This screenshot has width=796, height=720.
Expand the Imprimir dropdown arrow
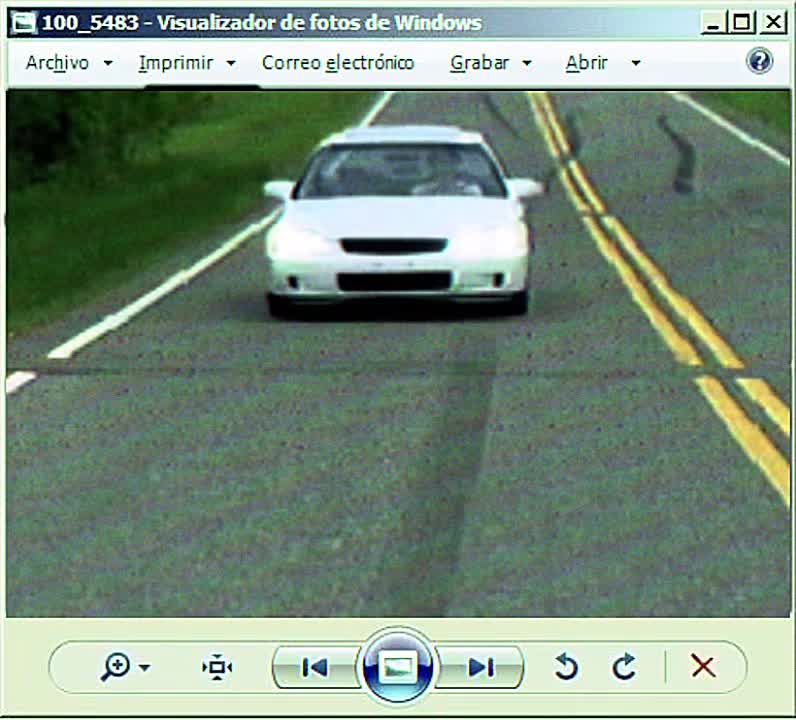click(x=231, y=63)
